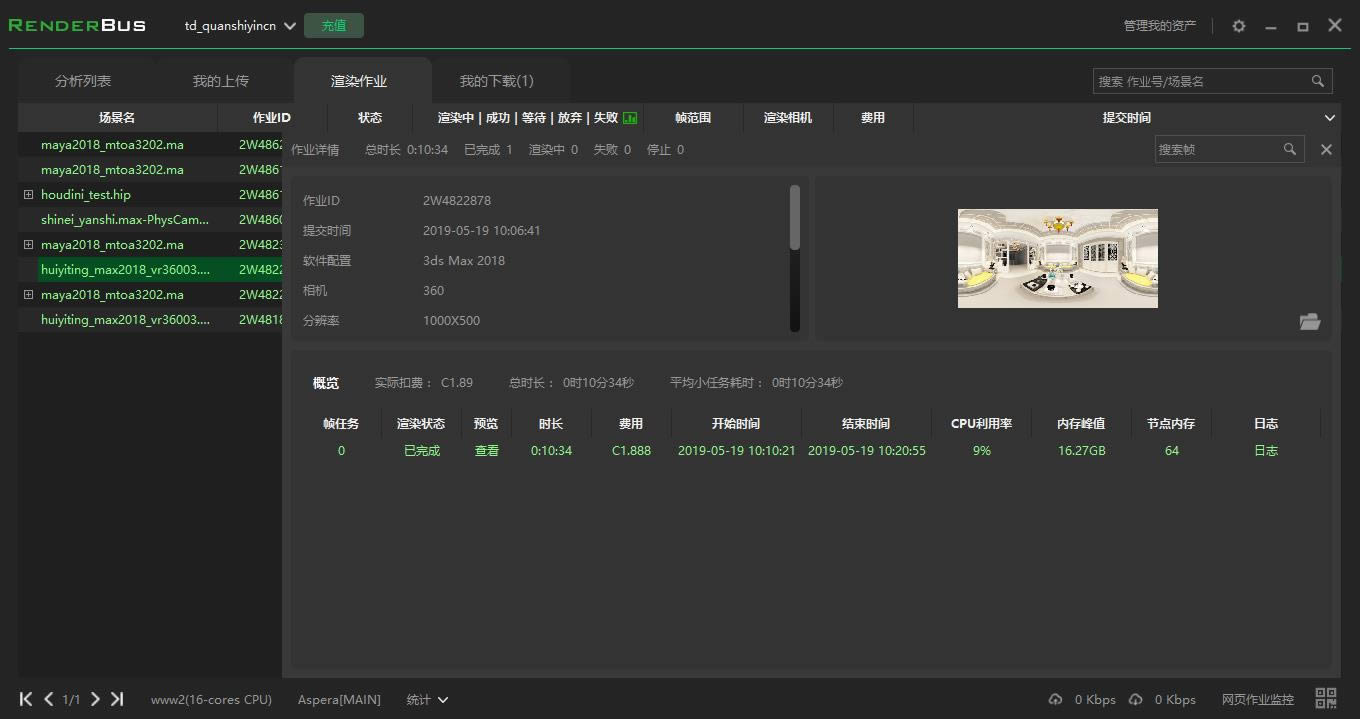1360x719 pixels.
Task: Close the job details panel
Action: pos(1326,149)
